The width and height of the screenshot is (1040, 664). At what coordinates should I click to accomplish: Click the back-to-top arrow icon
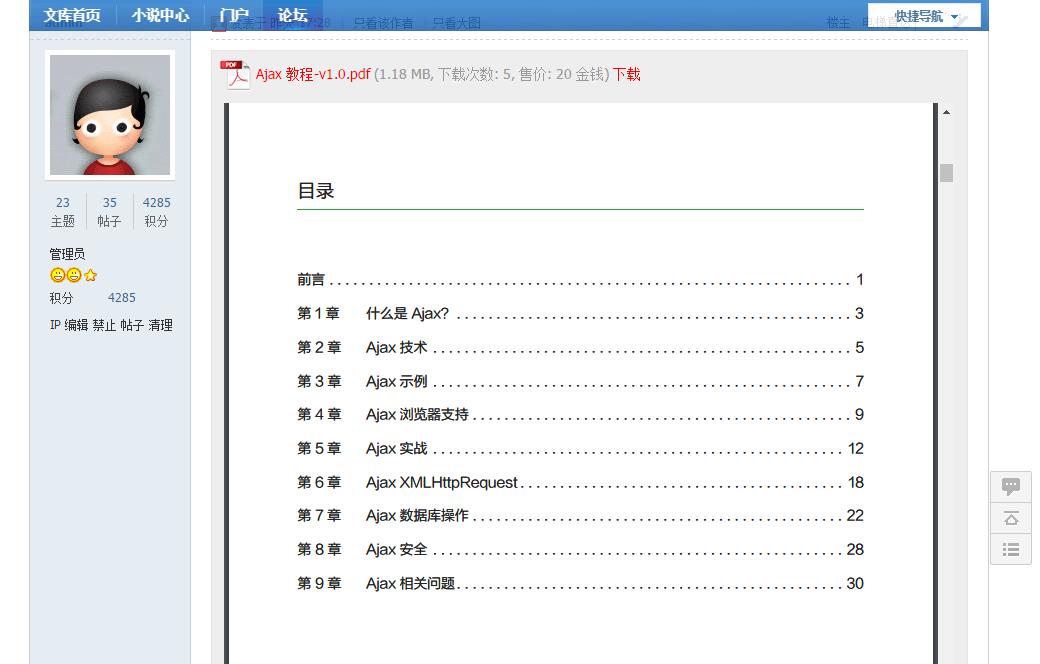[x=1011, y=518]
